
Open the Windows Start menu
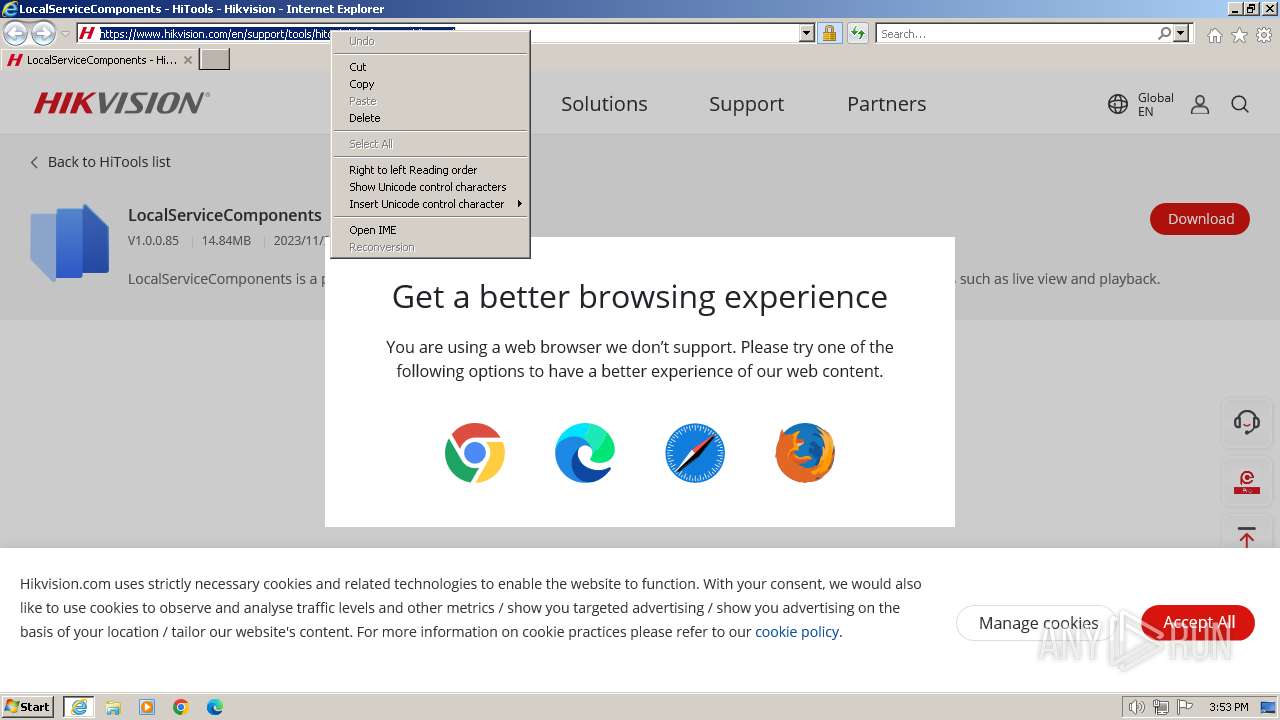coord(28,707)
